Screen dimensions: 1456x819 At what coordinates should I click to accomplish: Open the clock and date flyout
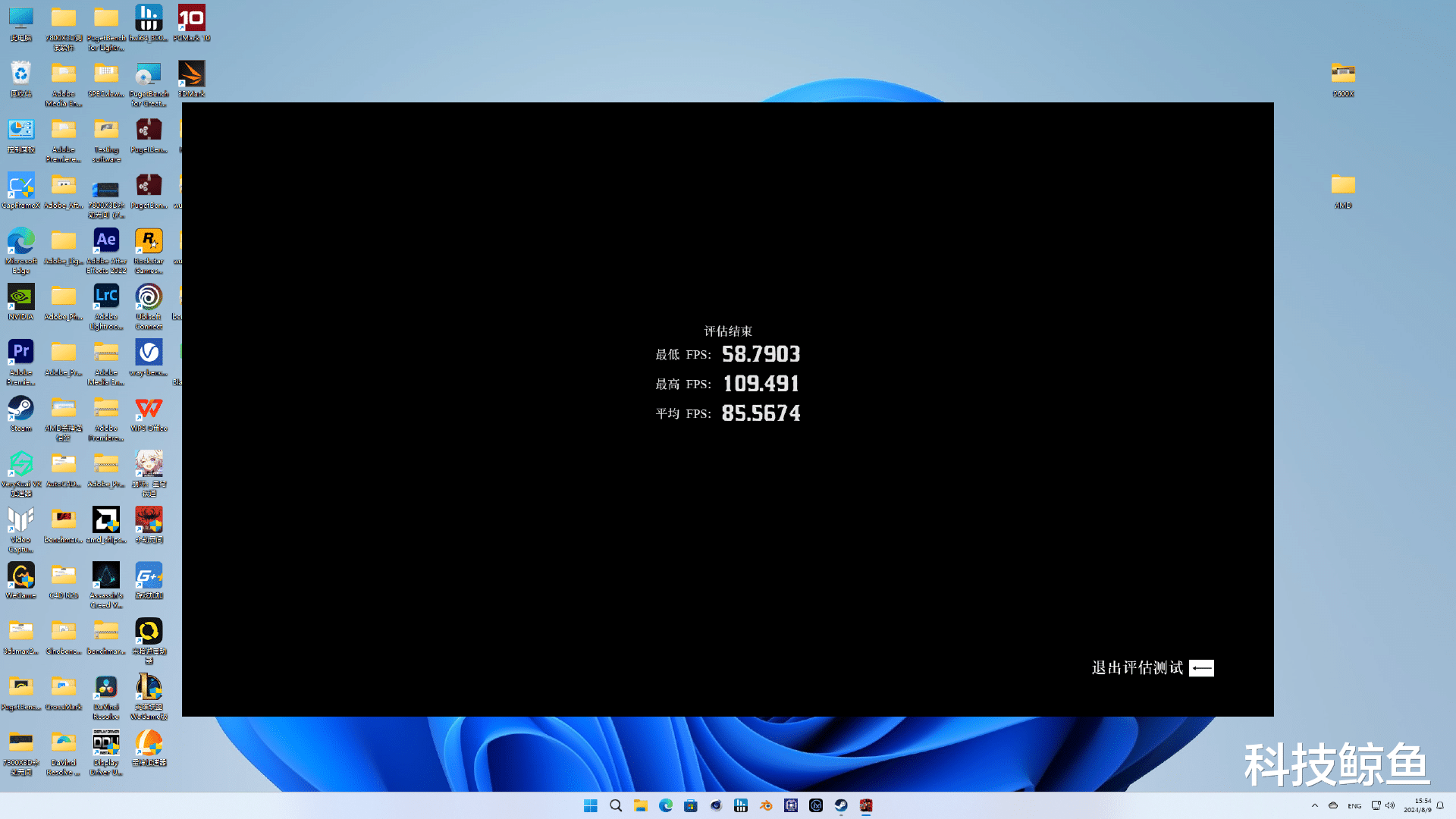tap(1417, 805)
